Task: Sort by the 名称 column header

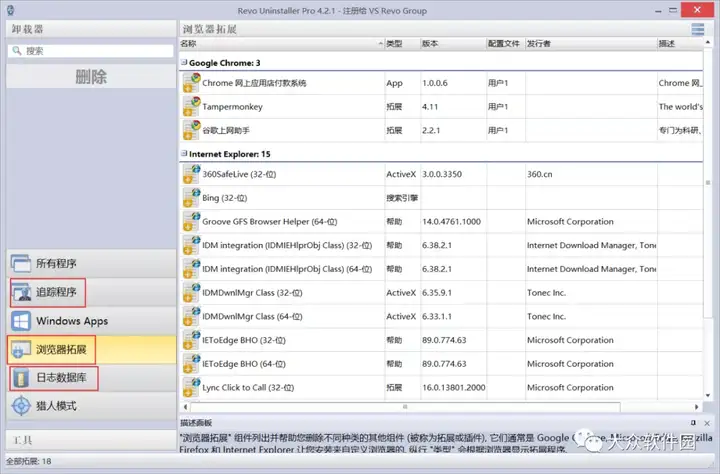Action: click(x=281, y=44)
